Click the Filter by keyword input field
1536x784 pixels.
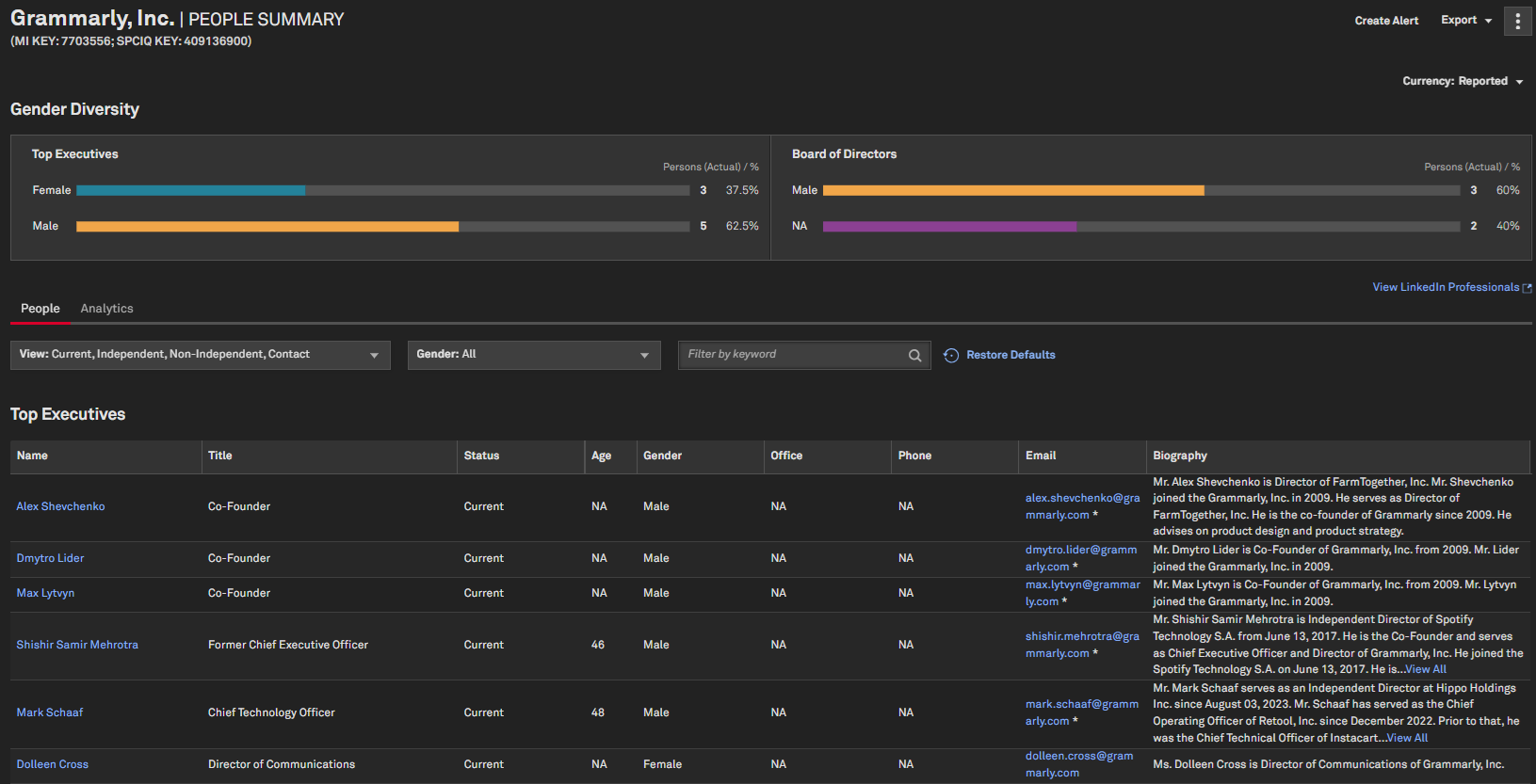pos(791,355)
